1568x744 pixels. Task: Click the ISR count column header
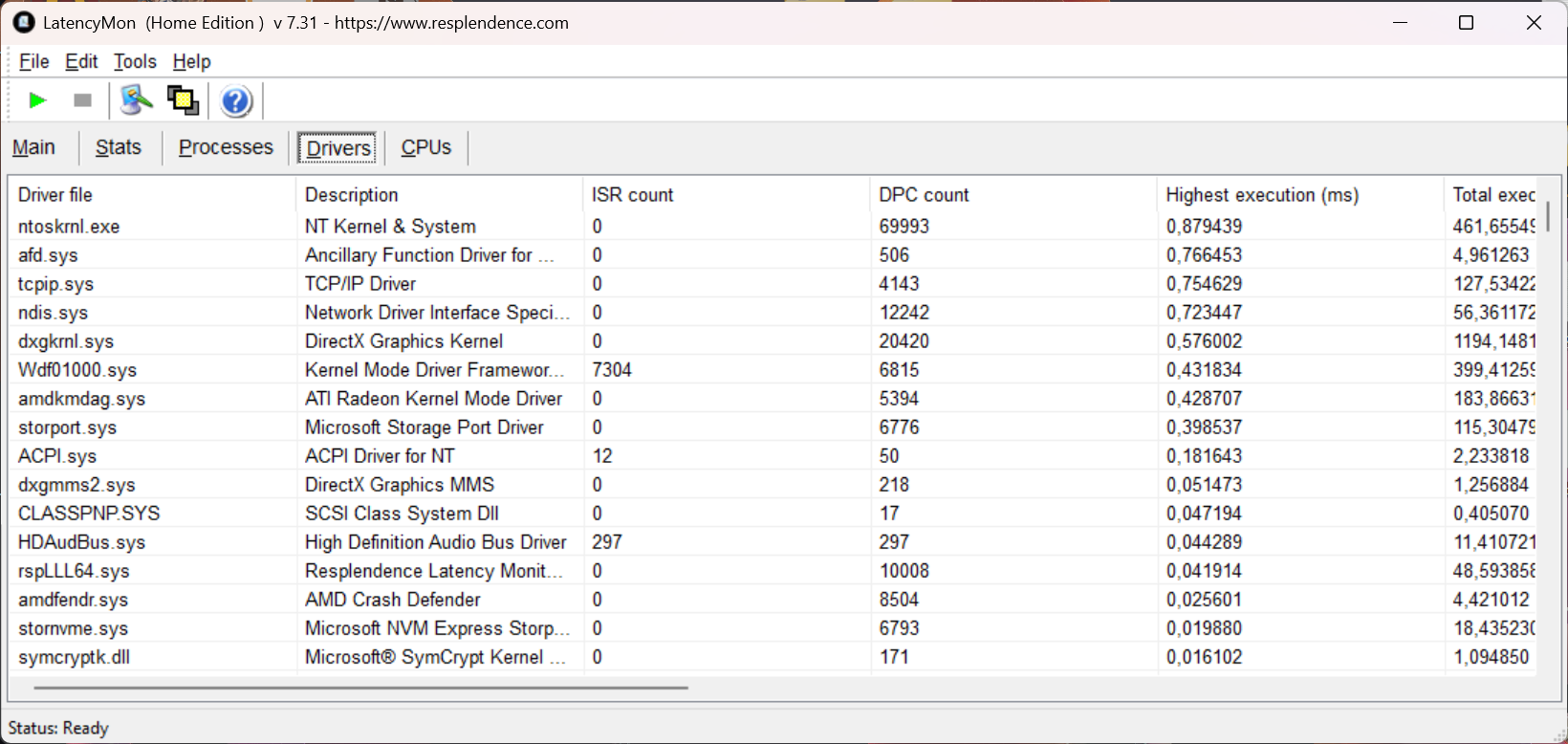(632, 195)
